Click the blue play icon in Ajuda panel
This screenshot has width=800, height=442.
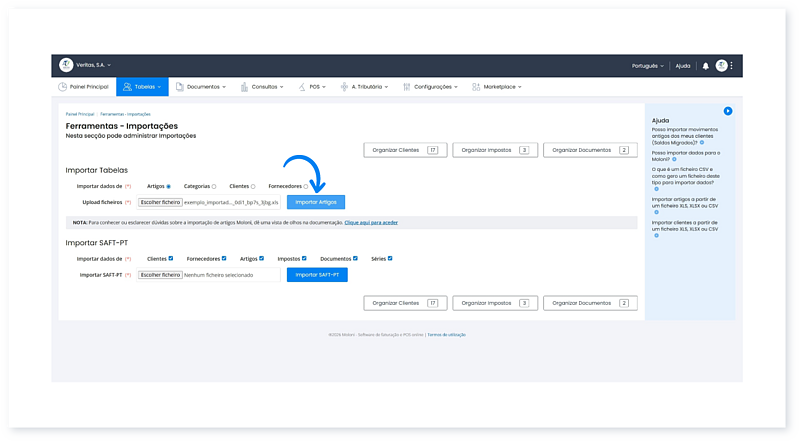[728, 110]
